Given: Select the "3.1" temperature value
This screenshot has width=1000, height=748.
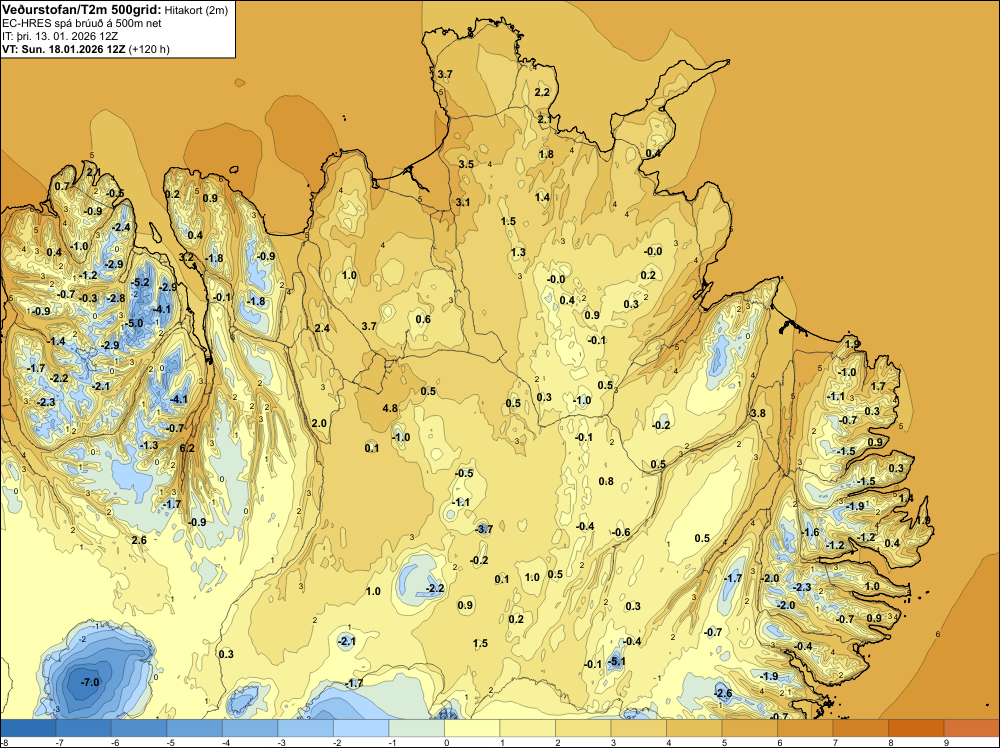Looking at the screenshot, I should point(462,202).
